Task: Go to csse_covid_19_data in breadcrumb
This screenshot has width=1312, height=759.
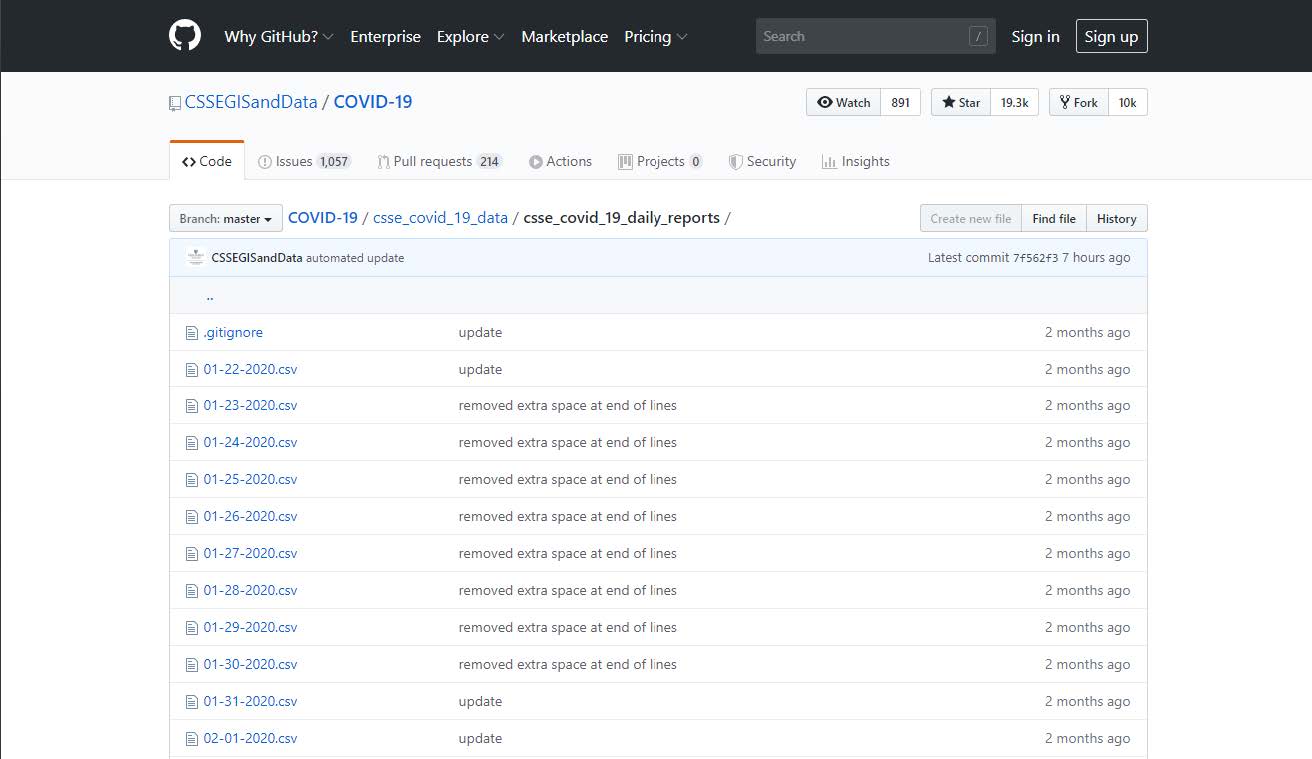Action: click(x=440, y=217)
